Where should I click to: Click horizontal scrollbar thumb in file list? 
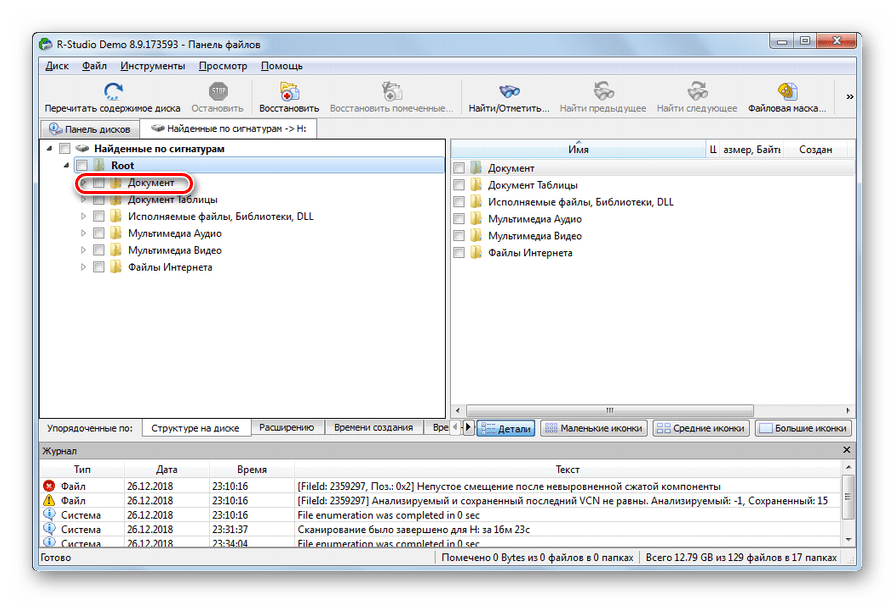610,410
